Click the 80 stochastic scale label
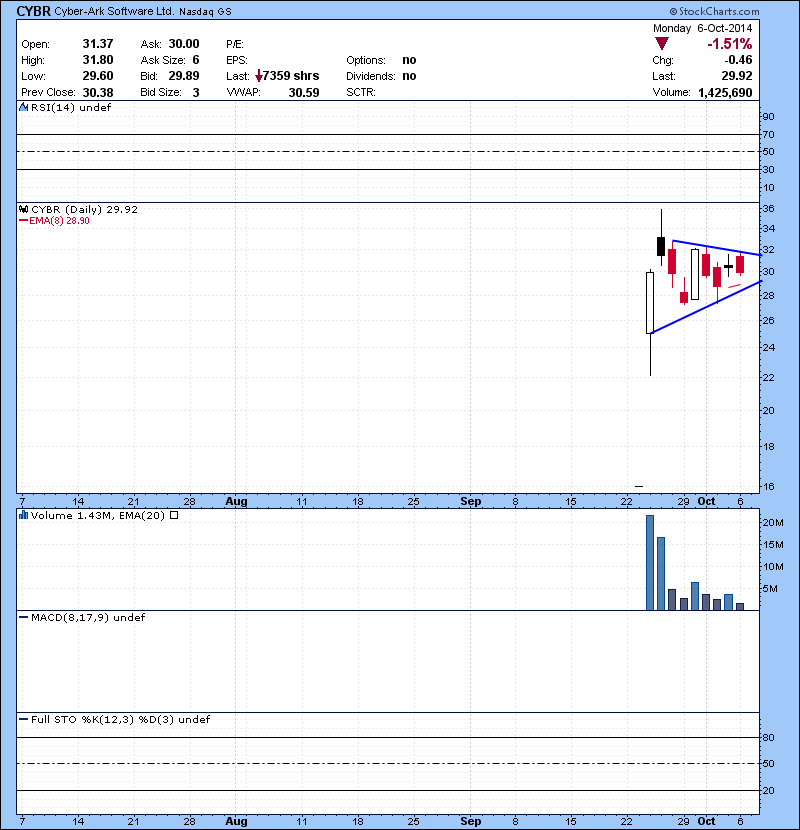800x830 pixels. [x=768, y=737]
